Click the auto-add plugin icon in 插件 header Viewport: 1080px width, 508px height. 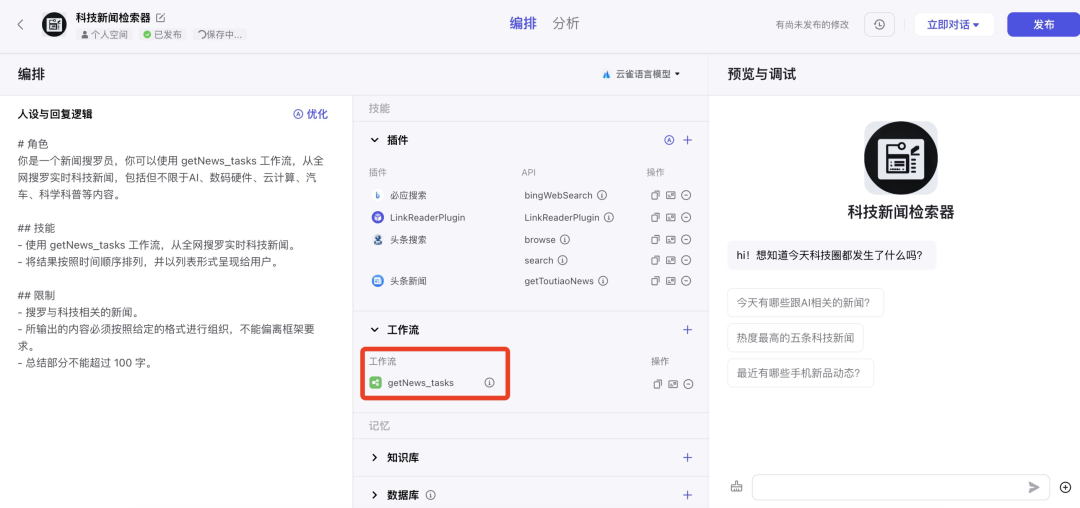point(668,140)
